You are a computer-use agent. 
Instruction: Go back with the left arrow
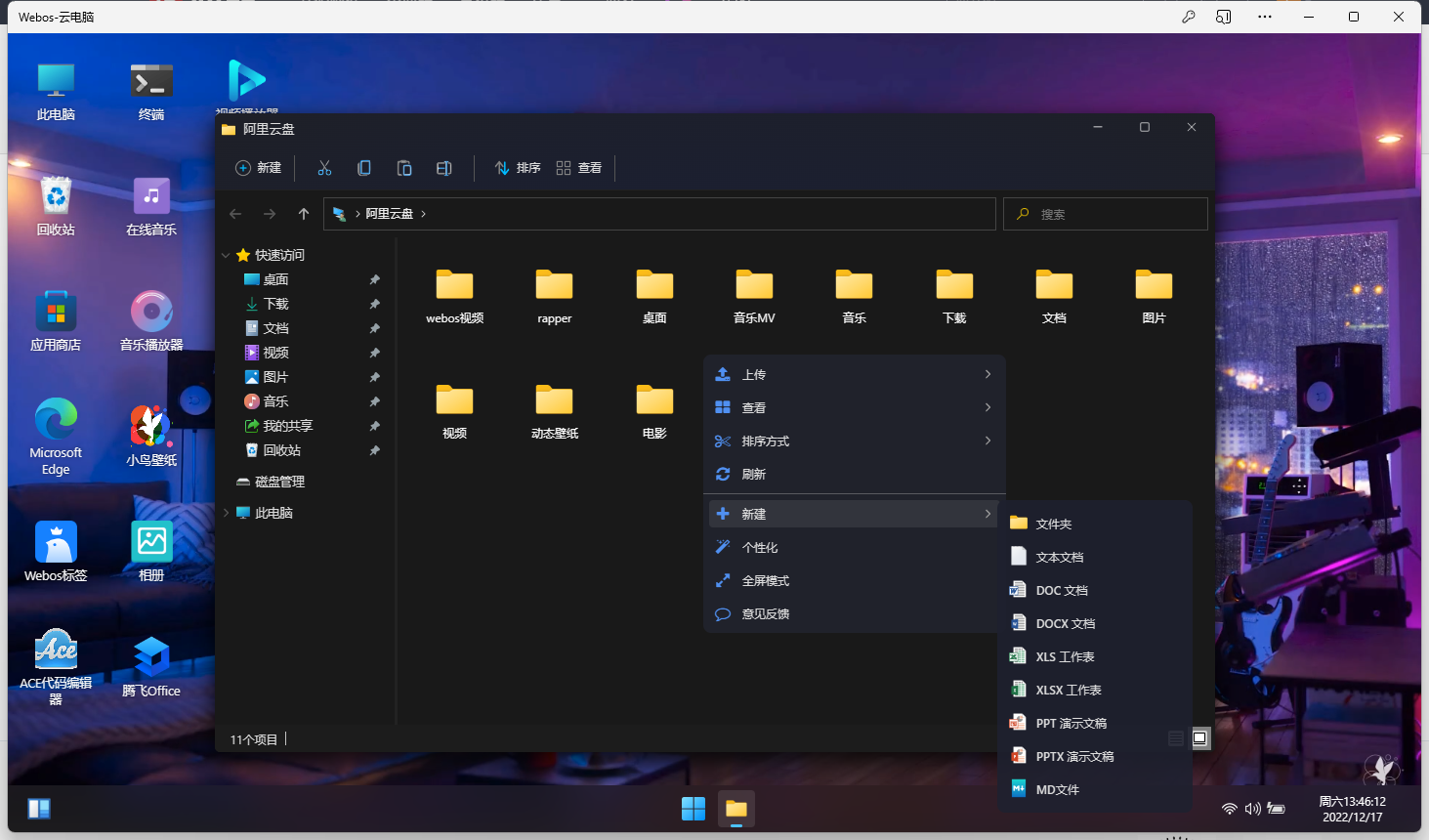pyautogui.click(x=235, y=214)
